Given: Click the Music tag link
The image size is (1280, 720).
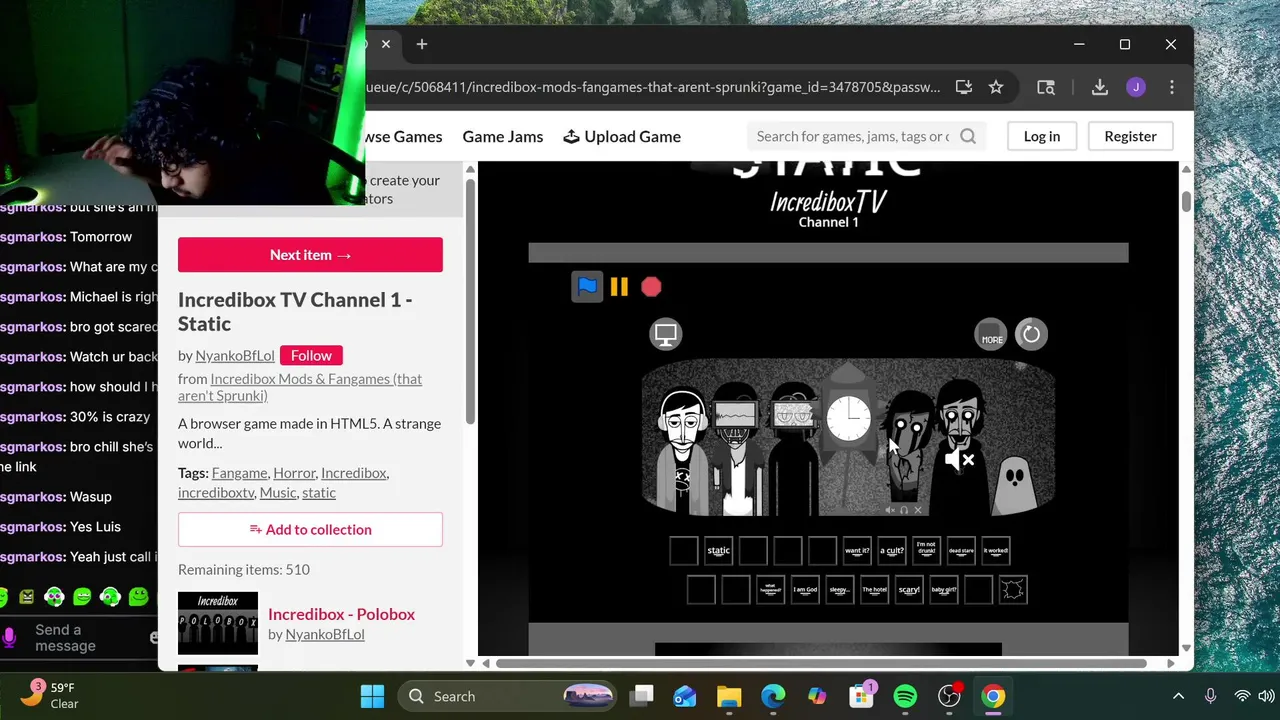Looking at the screenshot, I should click(x=278, y=492).
